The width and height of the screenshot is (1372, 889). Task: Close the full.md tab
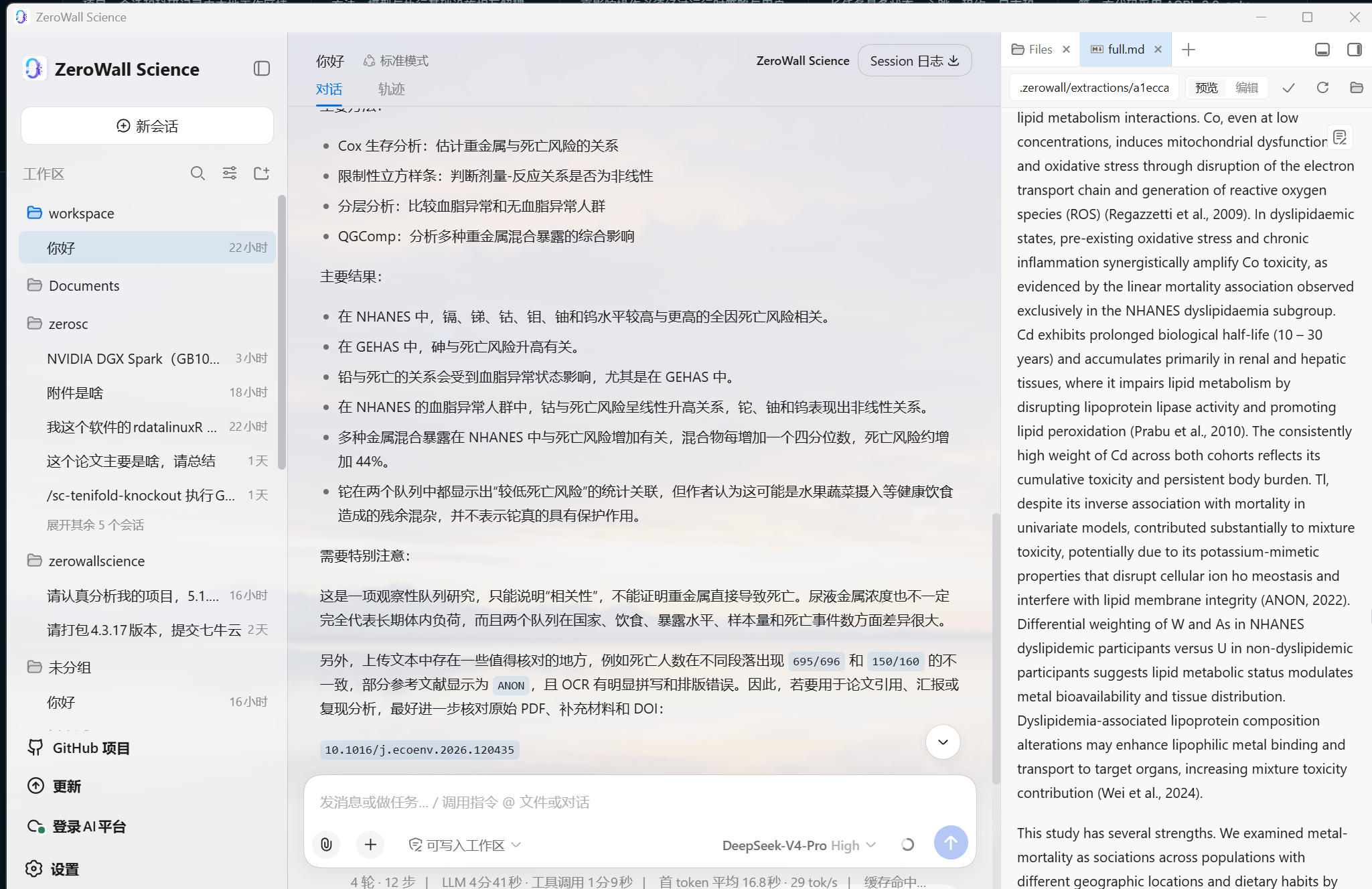tap(1158, 50)
